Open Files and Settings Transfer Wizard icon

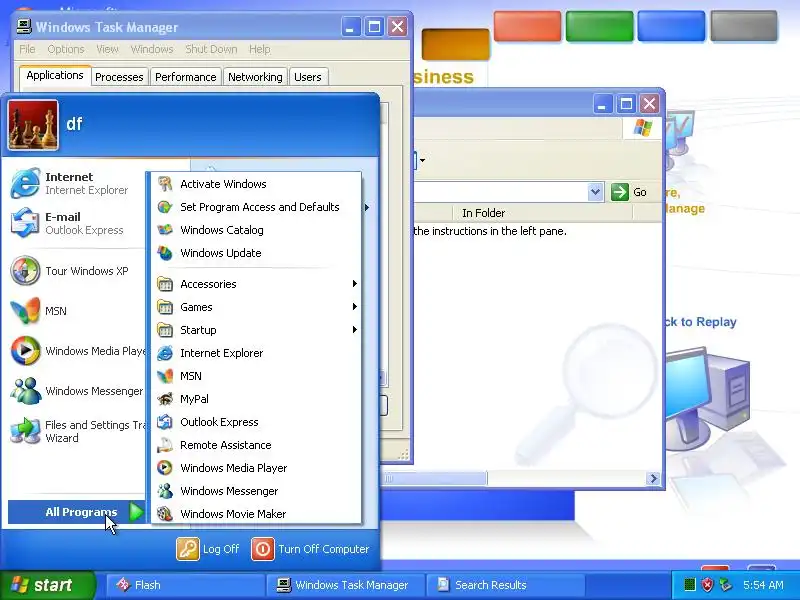pyautogui.click(x=26, y=431)
